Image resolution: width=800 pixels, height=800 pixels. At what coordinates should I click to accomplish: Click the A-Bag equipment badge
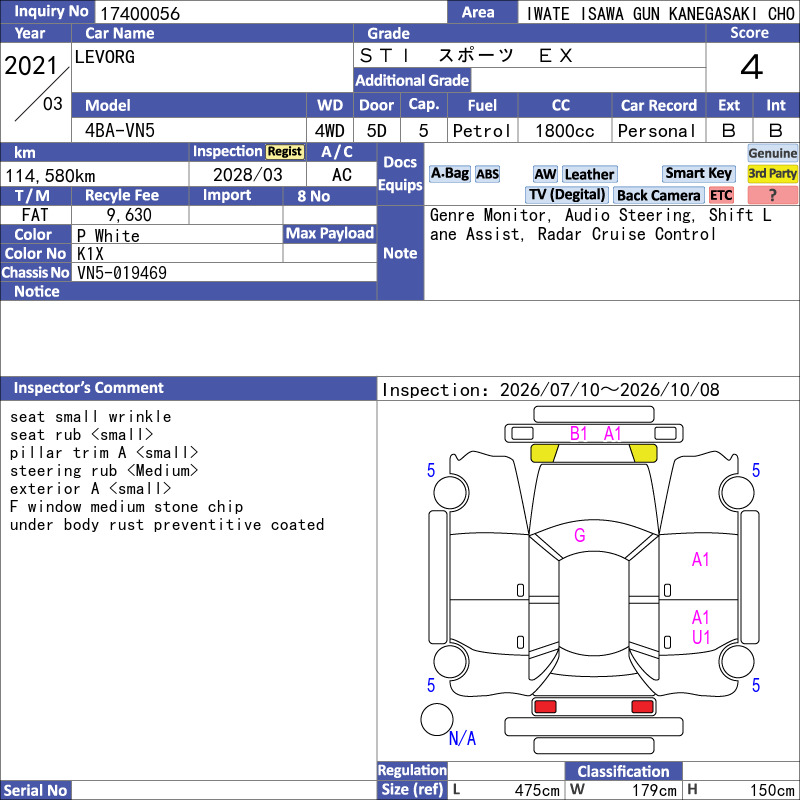coord(449,174)
